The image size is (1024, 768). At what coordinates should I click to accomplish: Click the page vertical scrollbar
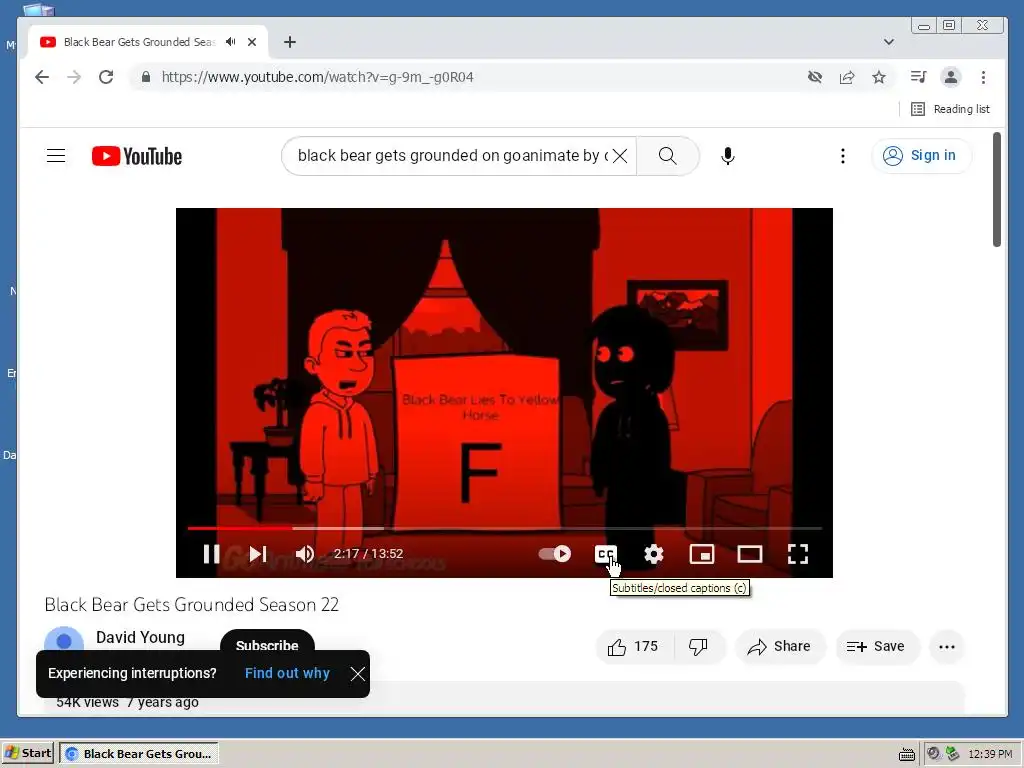click(x=997, y=189)
